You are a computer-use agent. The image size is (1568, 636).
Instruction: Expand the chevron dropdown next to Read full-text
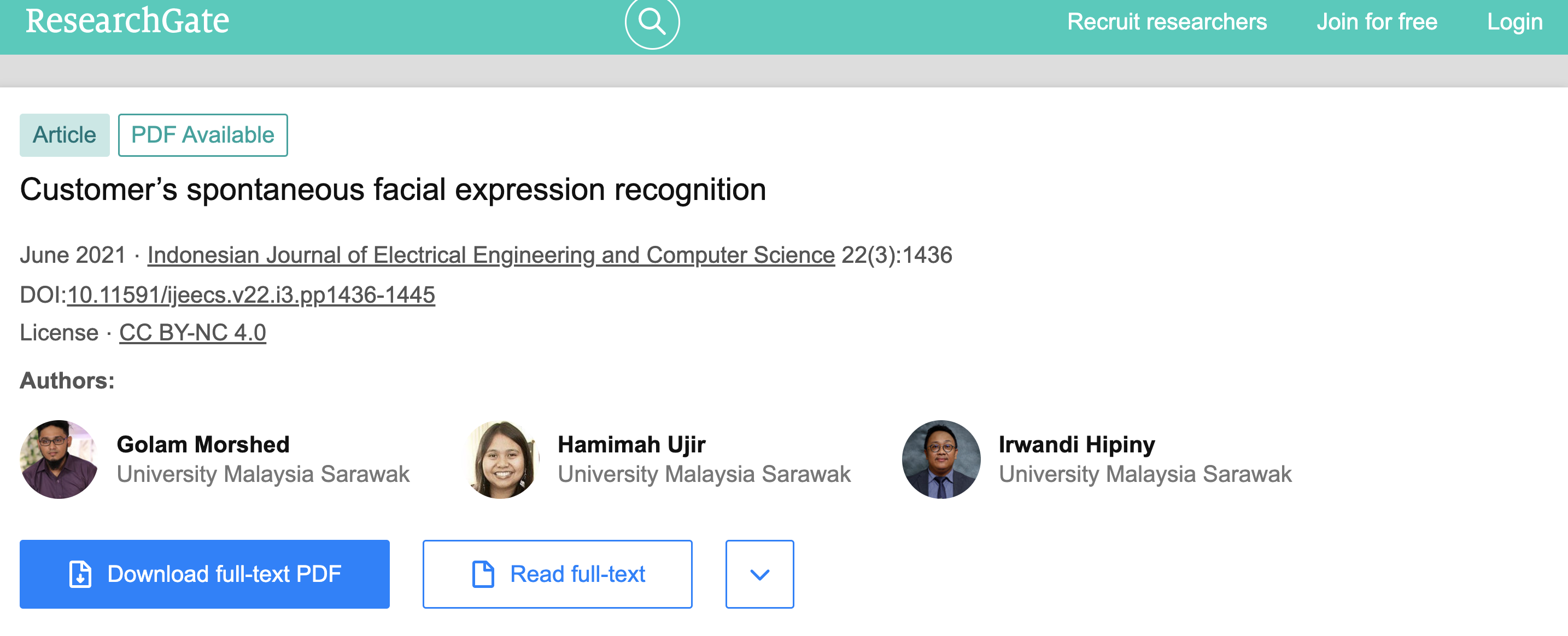(759, 574)
